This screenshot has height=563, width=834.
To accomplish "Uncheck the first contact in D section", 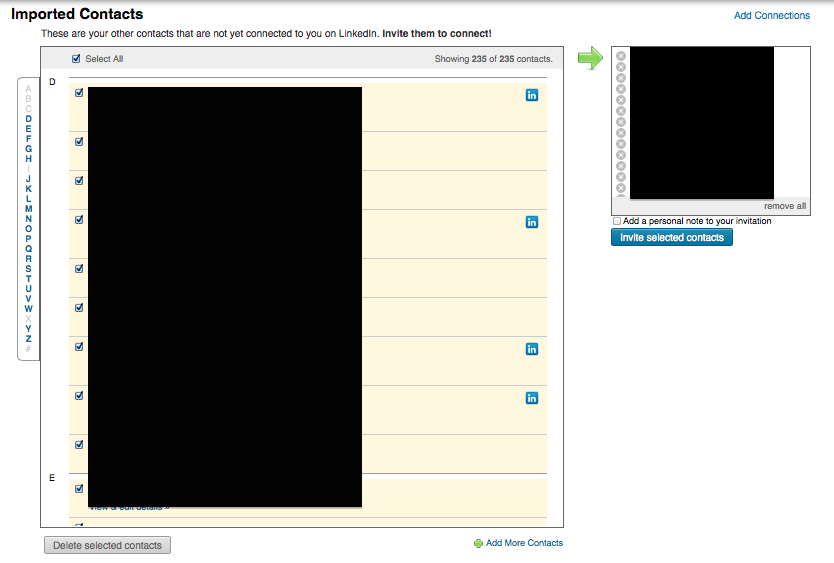I will tap(79, 93).
